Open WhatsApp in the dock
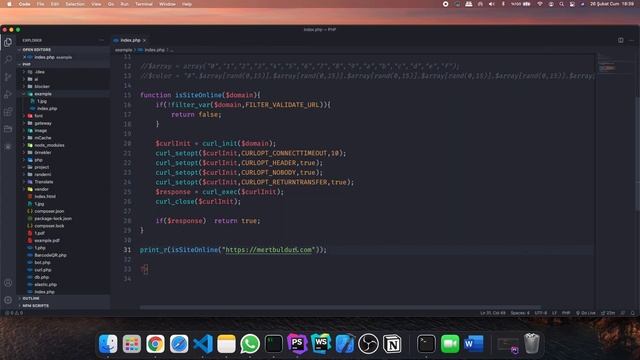The image size is (640, 360). [x=250, y=344]
